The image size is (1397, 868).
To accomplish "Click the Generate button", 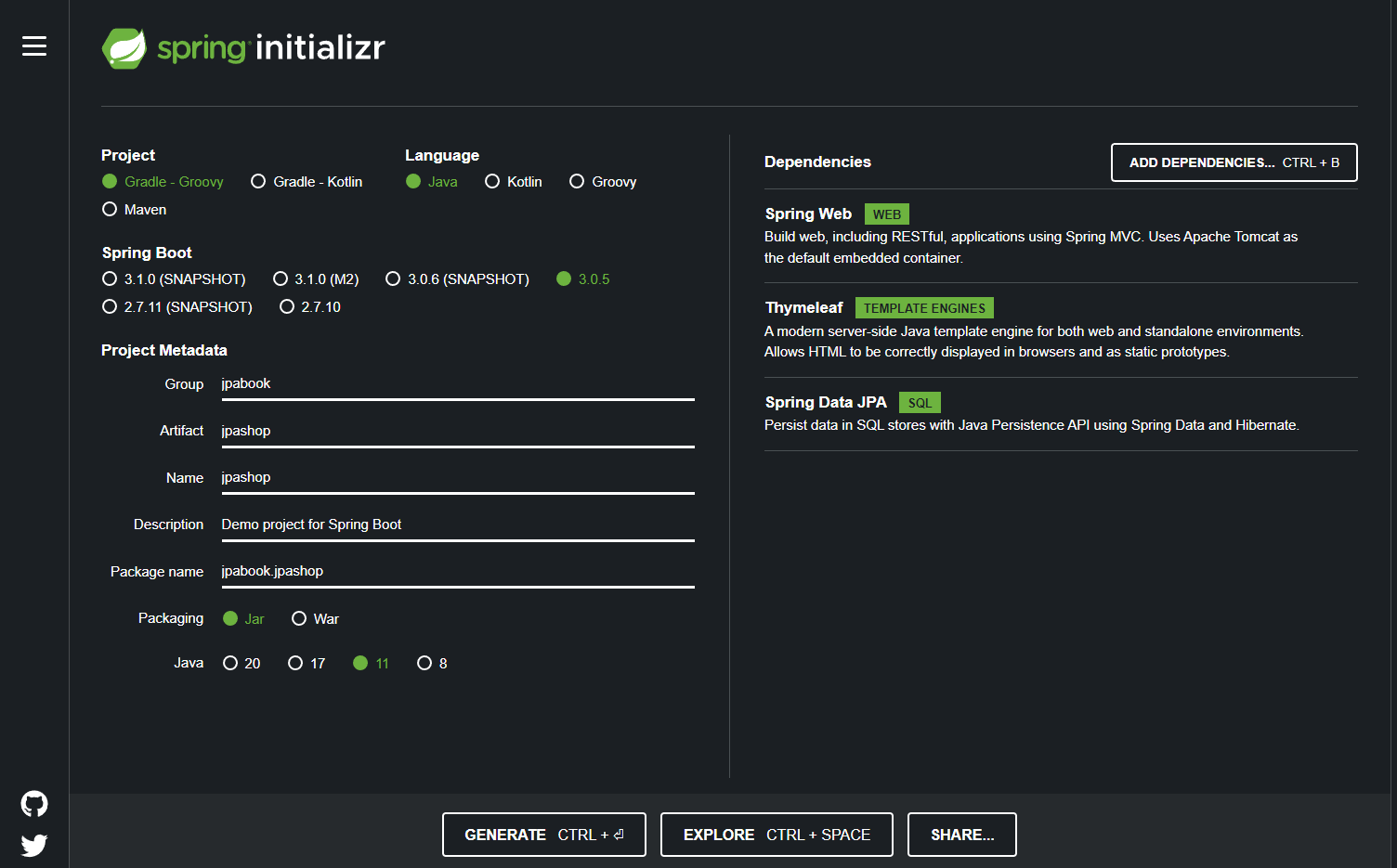I will (x=544, y=835).
